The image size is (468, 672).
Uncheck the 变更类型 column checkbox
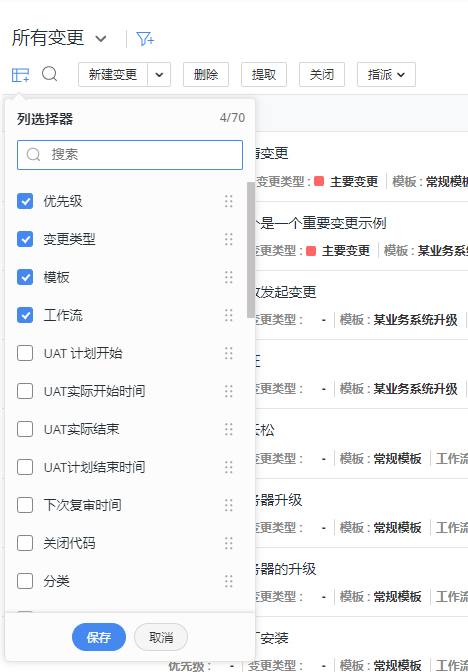[25, 239]
